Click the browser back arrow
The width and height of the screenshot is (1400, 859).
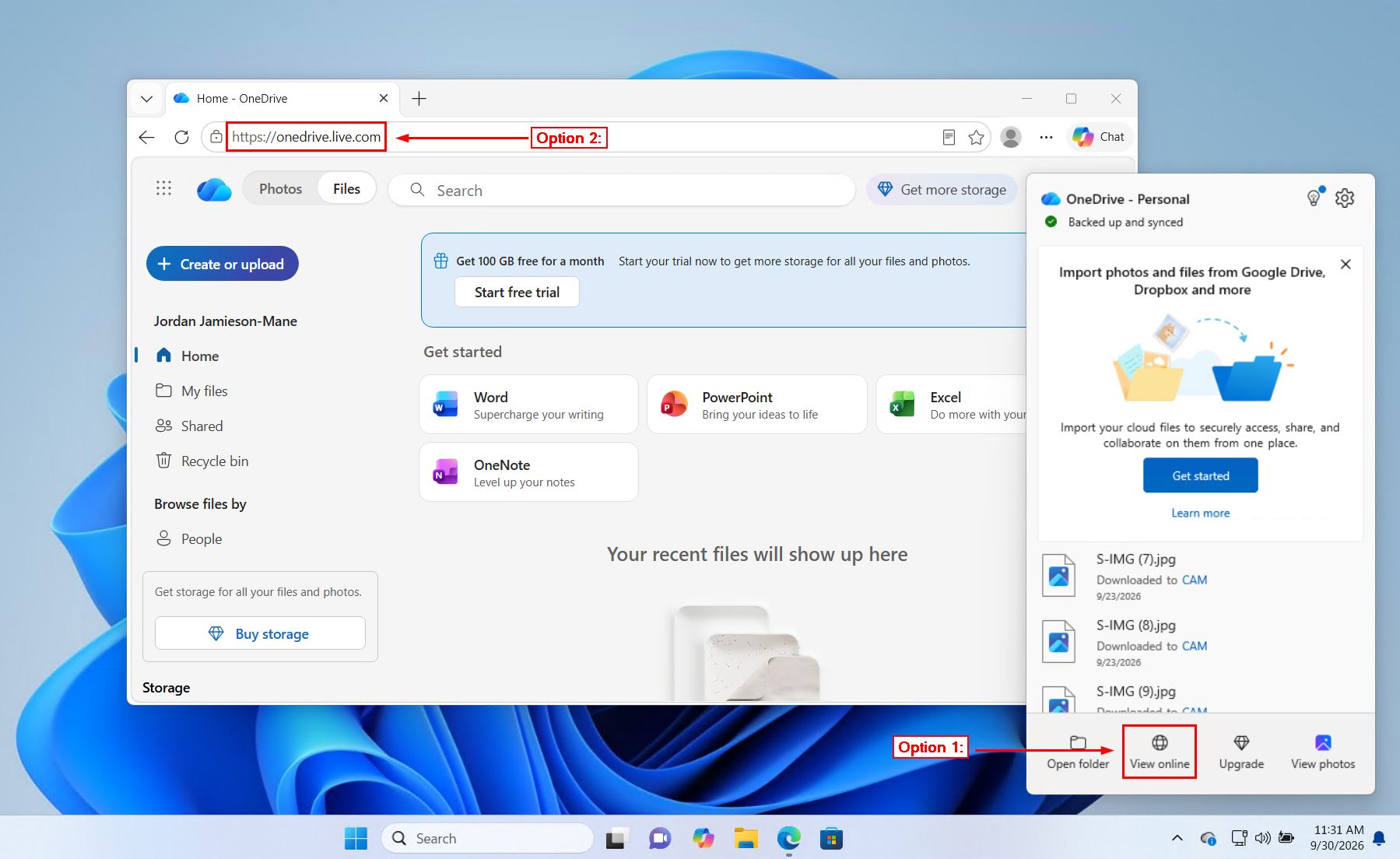[146, 137]
